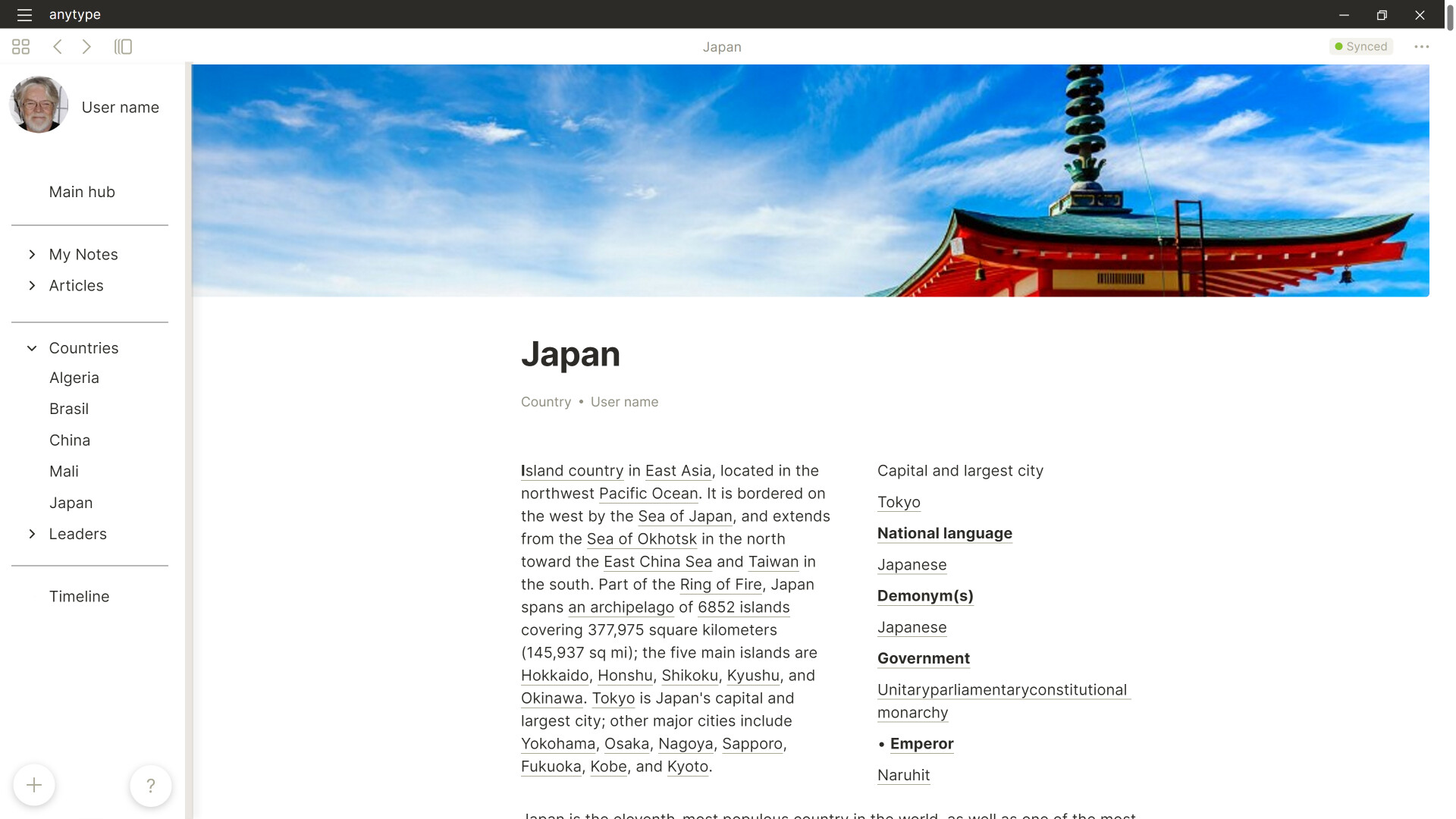
Task: Open the Algeria country page
Action: [74, 378]
